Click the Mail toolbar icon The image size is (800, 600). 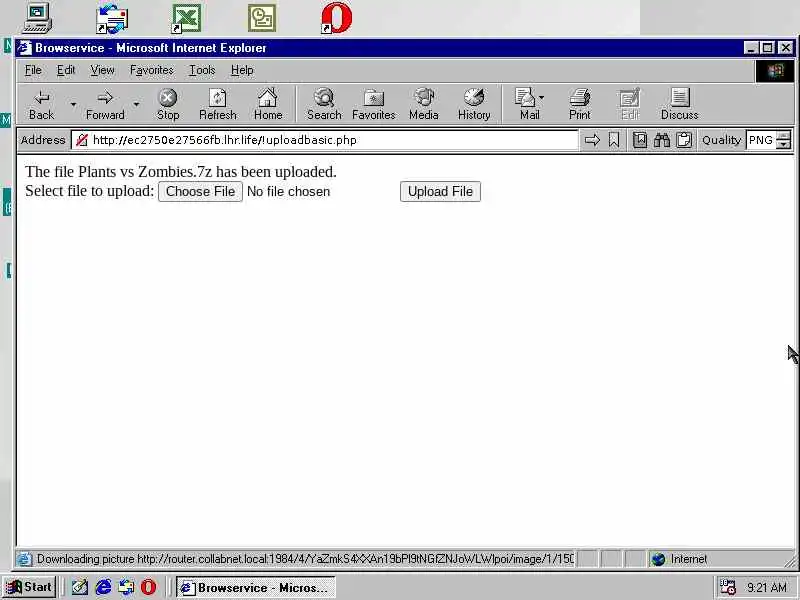tap(526, 105)
